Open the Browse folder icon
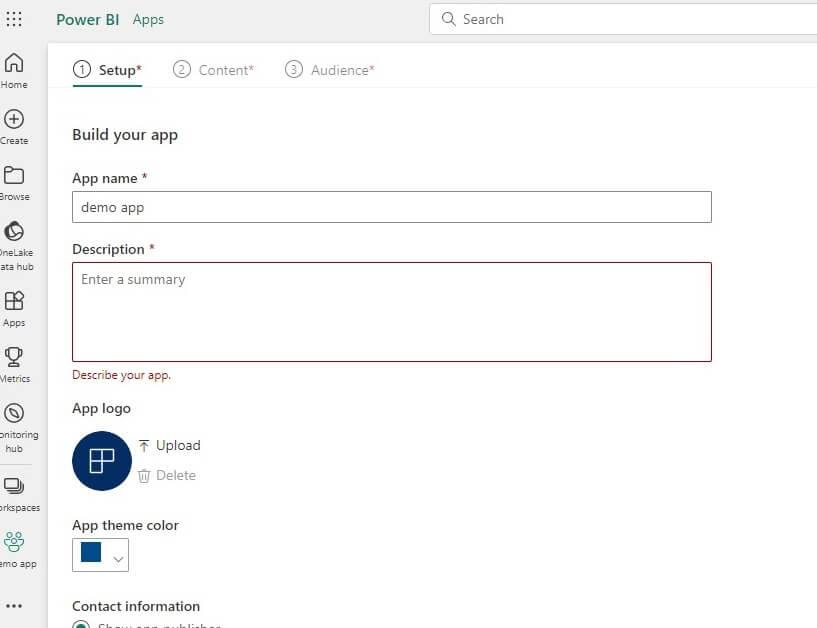This screenshot has height=628, width=817. 14,175
